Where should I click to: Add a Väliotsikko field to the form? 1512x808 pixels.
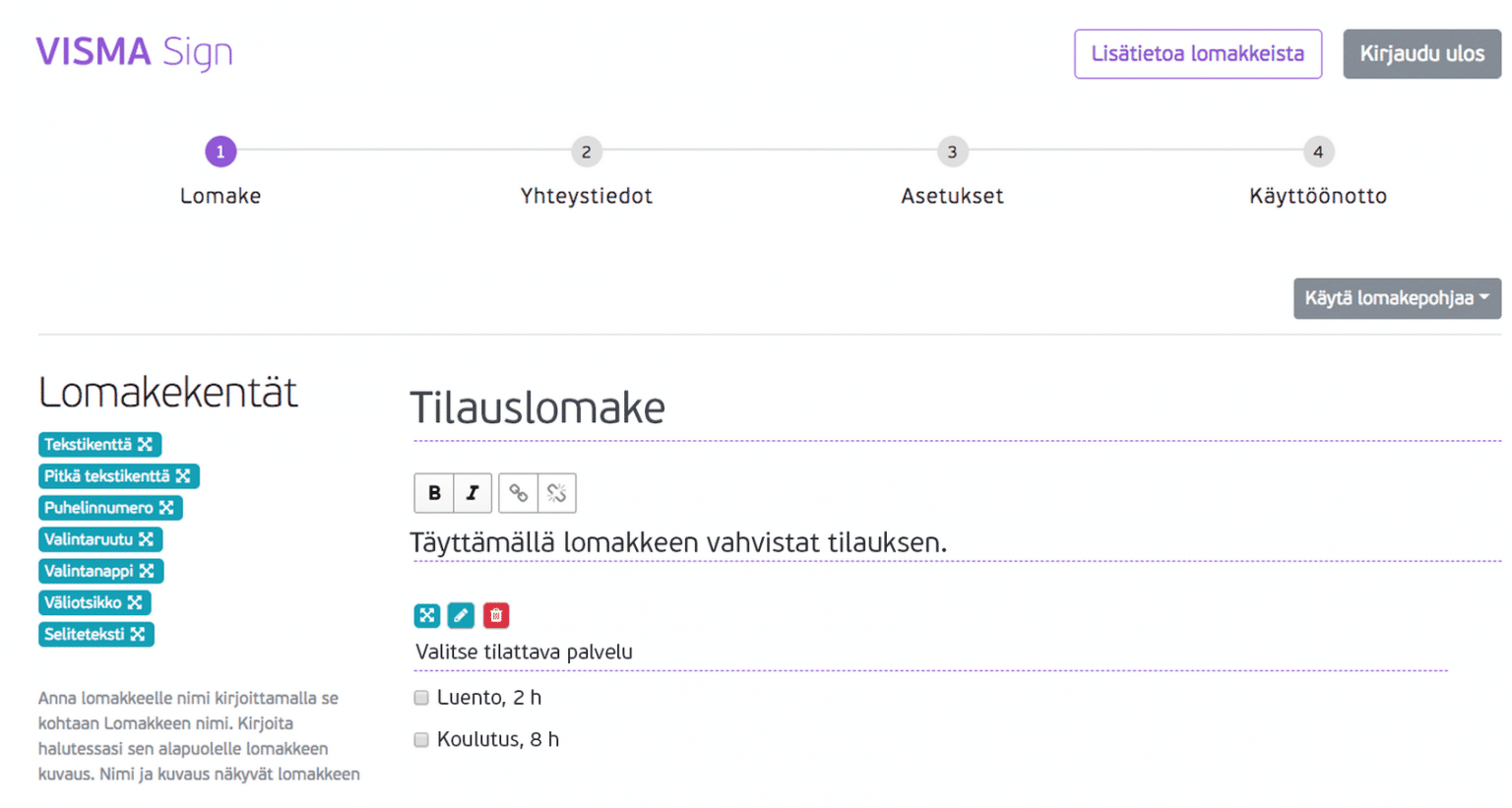tap(94, 602)
